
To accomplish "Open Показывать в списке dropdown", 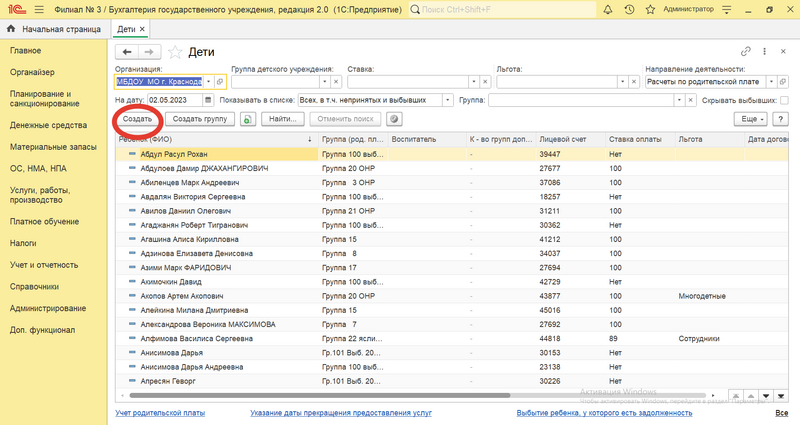I will click(x=448, y=101).
